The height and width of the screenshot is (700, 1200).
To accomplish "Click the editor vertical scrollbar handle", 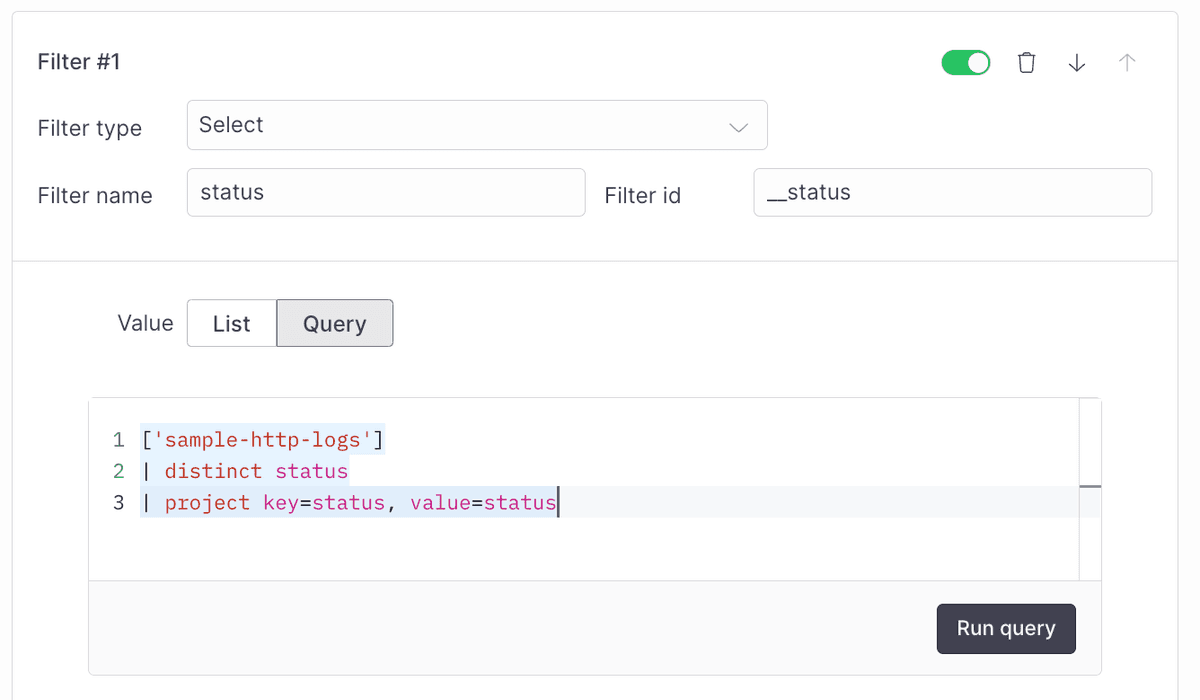I will tap(1089, 487).
